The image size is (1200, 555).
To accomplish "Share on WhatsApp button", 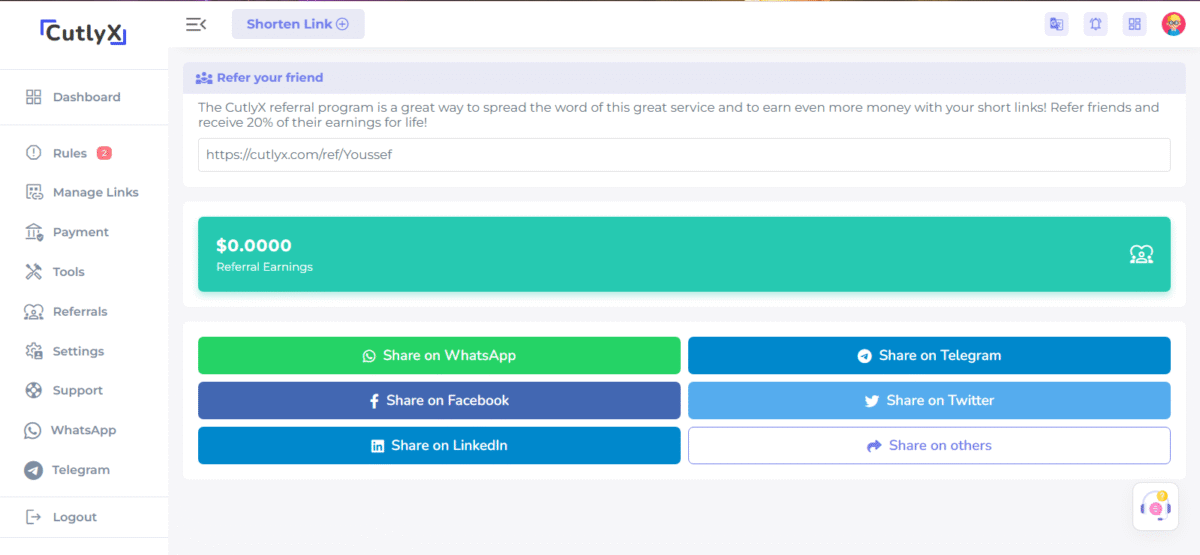I will tap(439, 355).
